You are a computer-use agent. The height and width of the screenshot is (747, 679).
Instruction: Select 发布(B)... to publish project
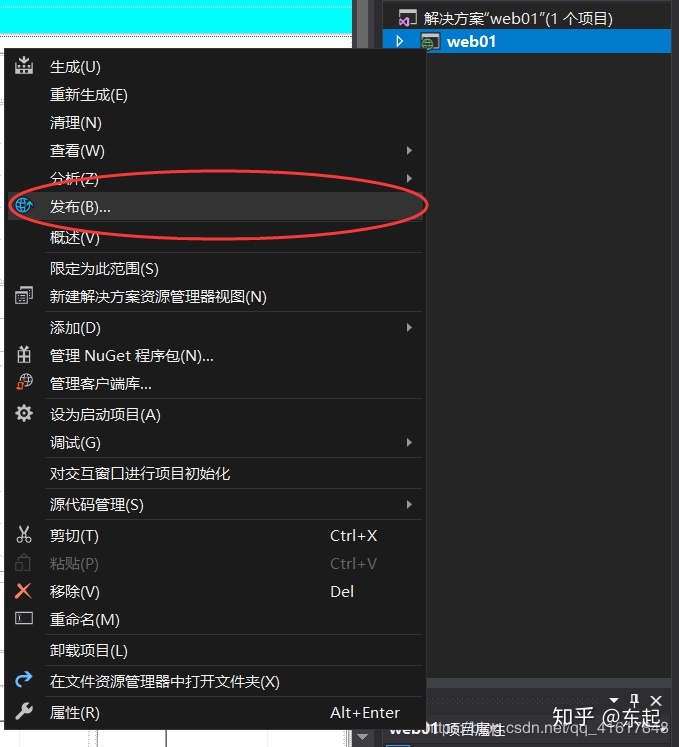click(x=214, y=206)
